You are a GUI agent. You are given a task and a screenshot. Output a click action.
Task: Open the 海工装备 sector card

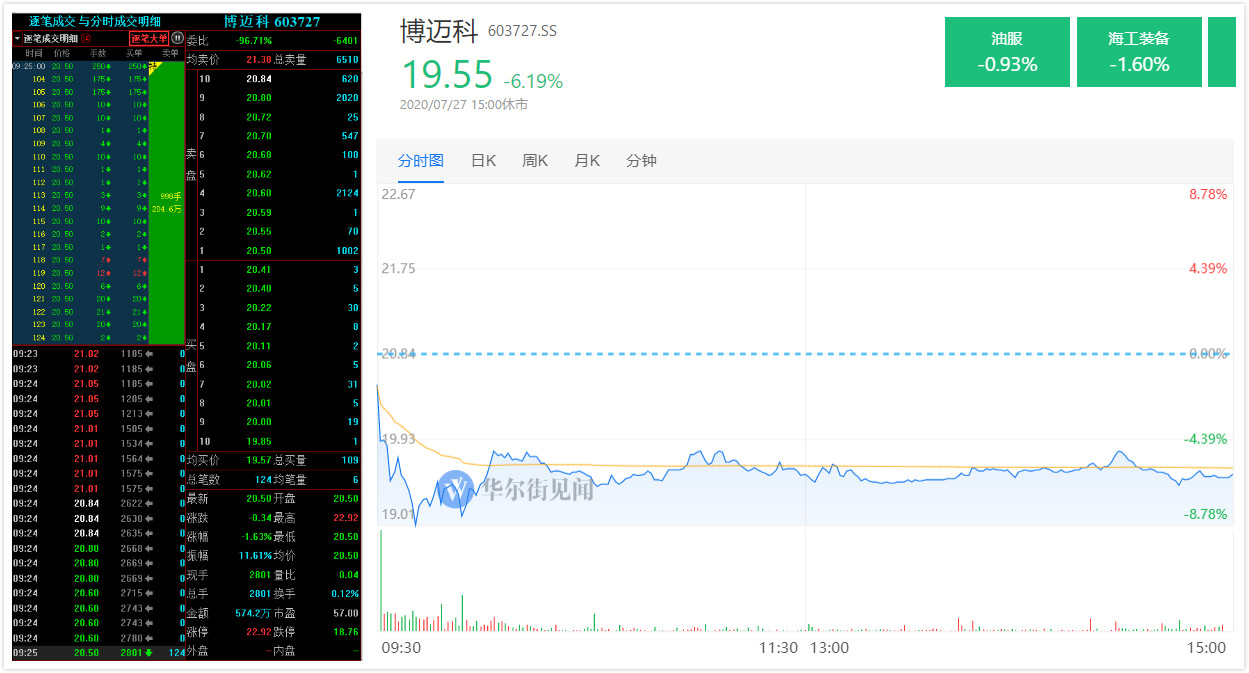pos(1139,52)
